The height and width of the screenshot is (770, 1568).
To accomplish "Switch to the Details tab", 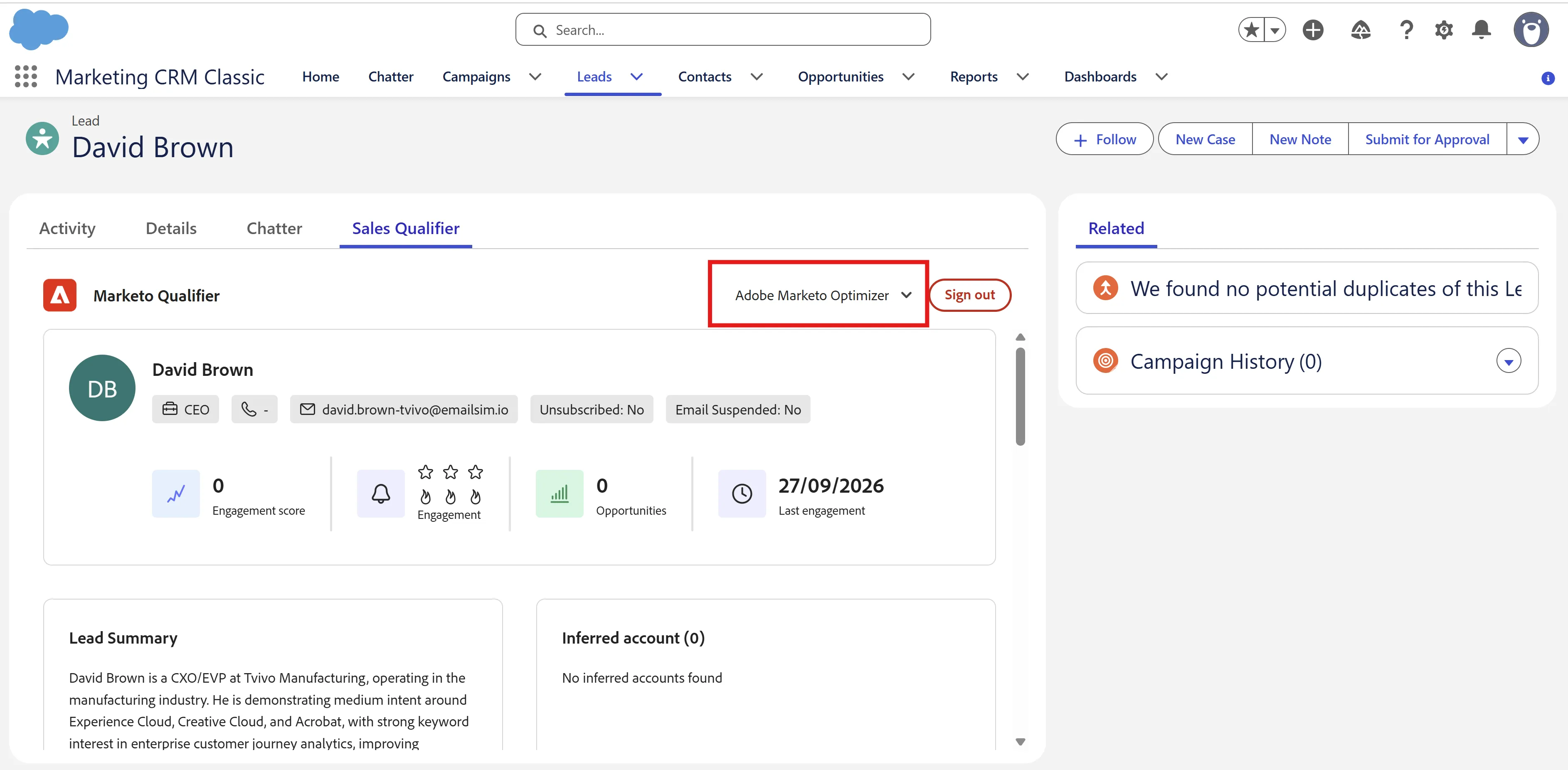I will pyautogui.click(x=171, y=228).
